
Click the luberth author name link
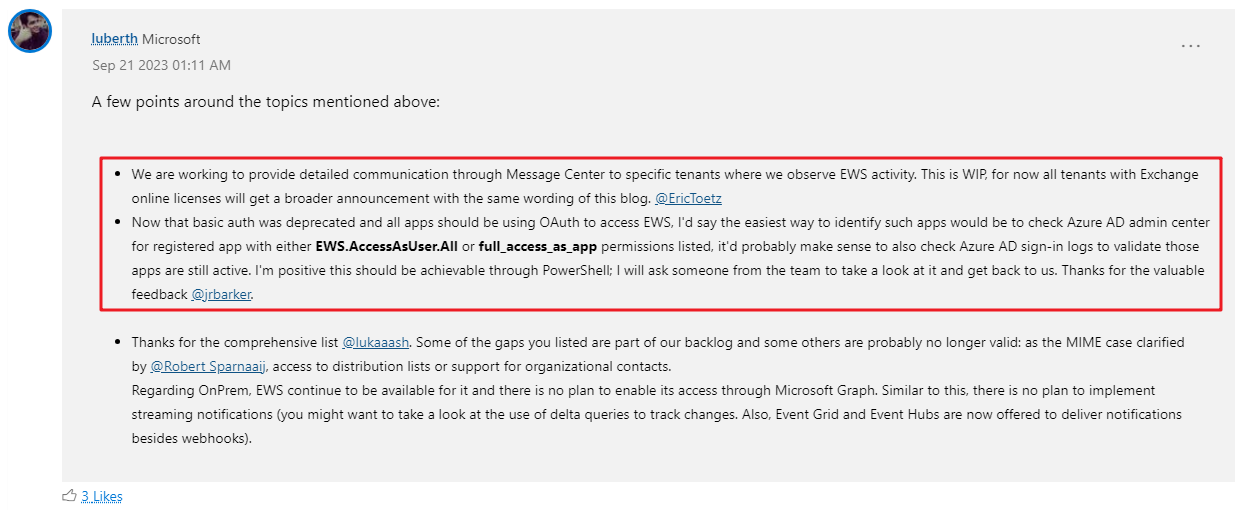114,39
